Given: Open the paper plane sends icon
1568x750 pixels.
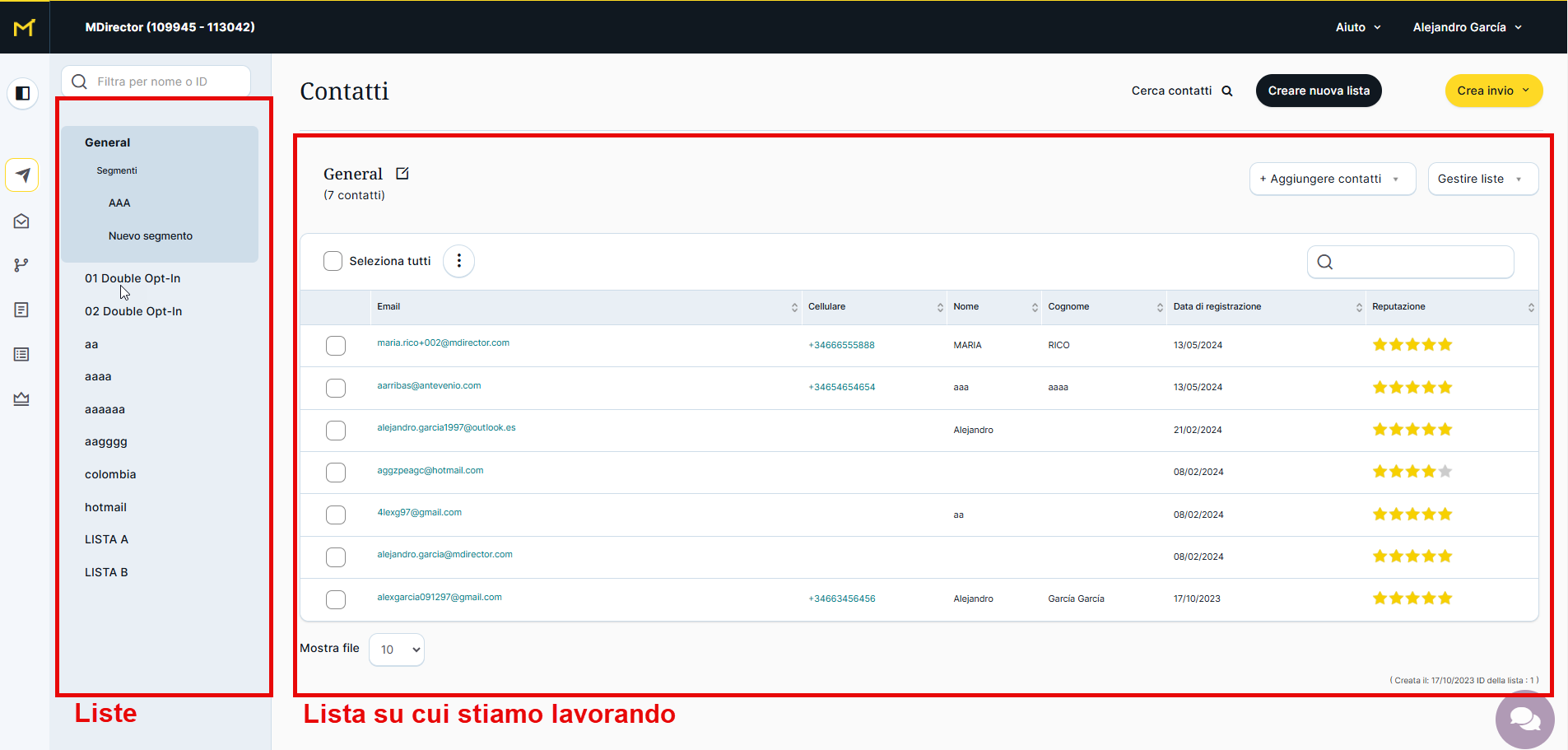Looking at the screenshot, I should click(22, 175).
